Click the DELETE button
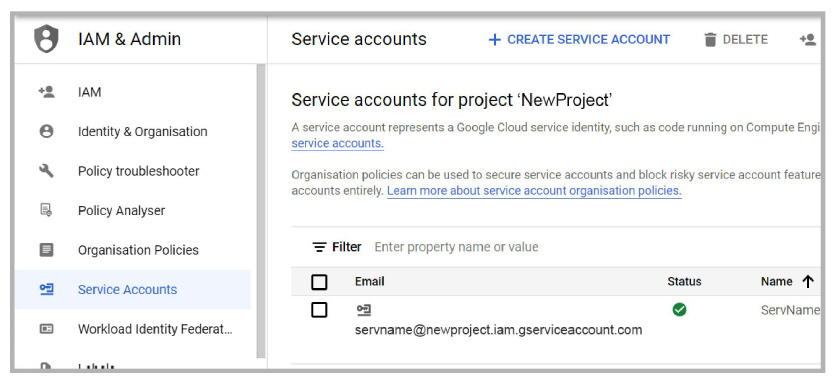Screen dimensions: 835x386 click(x=736, y=40)
